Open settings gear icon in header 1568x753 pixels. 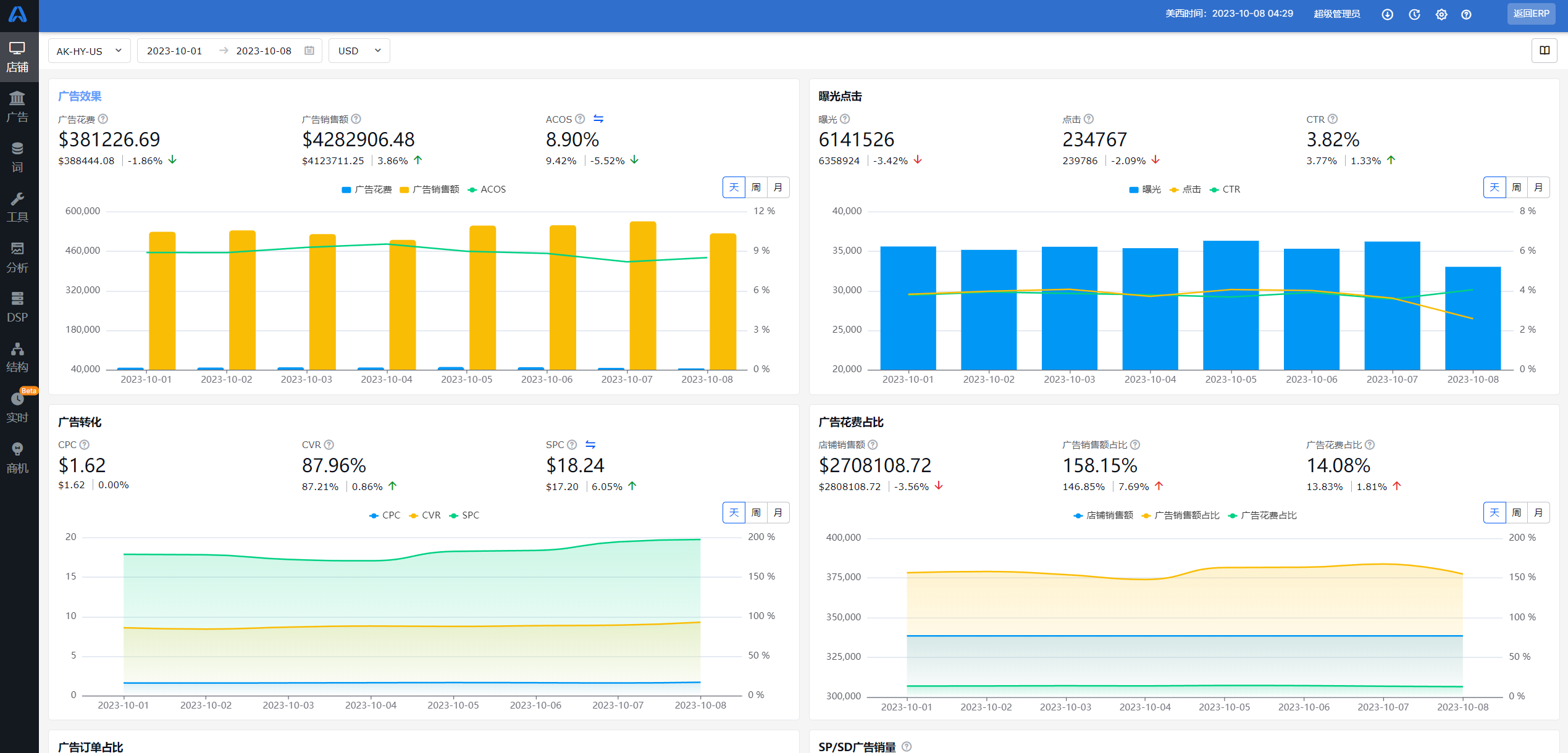[x=1441, y=14]
